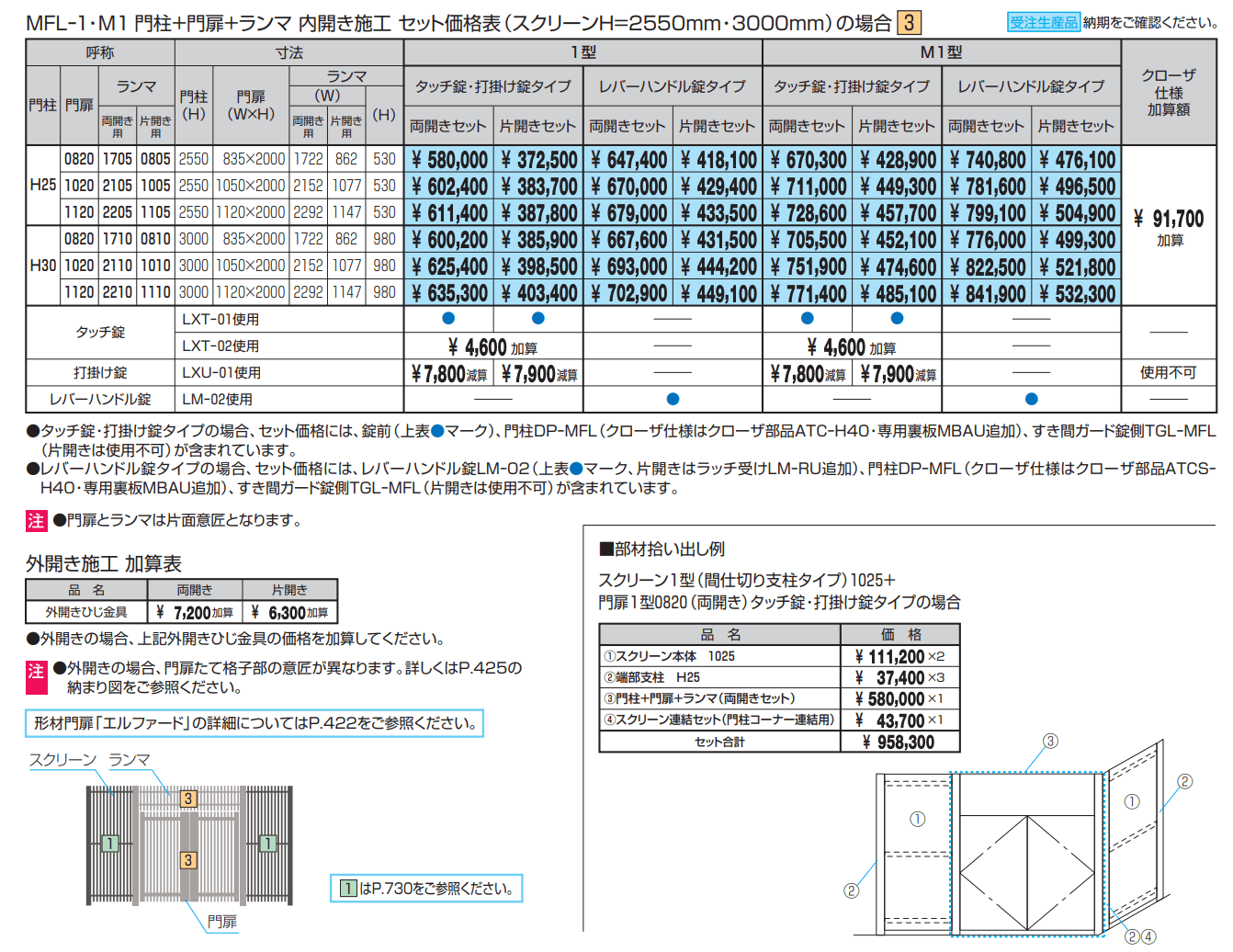Click blue dot in LM-02使用 row under 1型
This screenshot has width=1233, height=952.
point(673,399)
